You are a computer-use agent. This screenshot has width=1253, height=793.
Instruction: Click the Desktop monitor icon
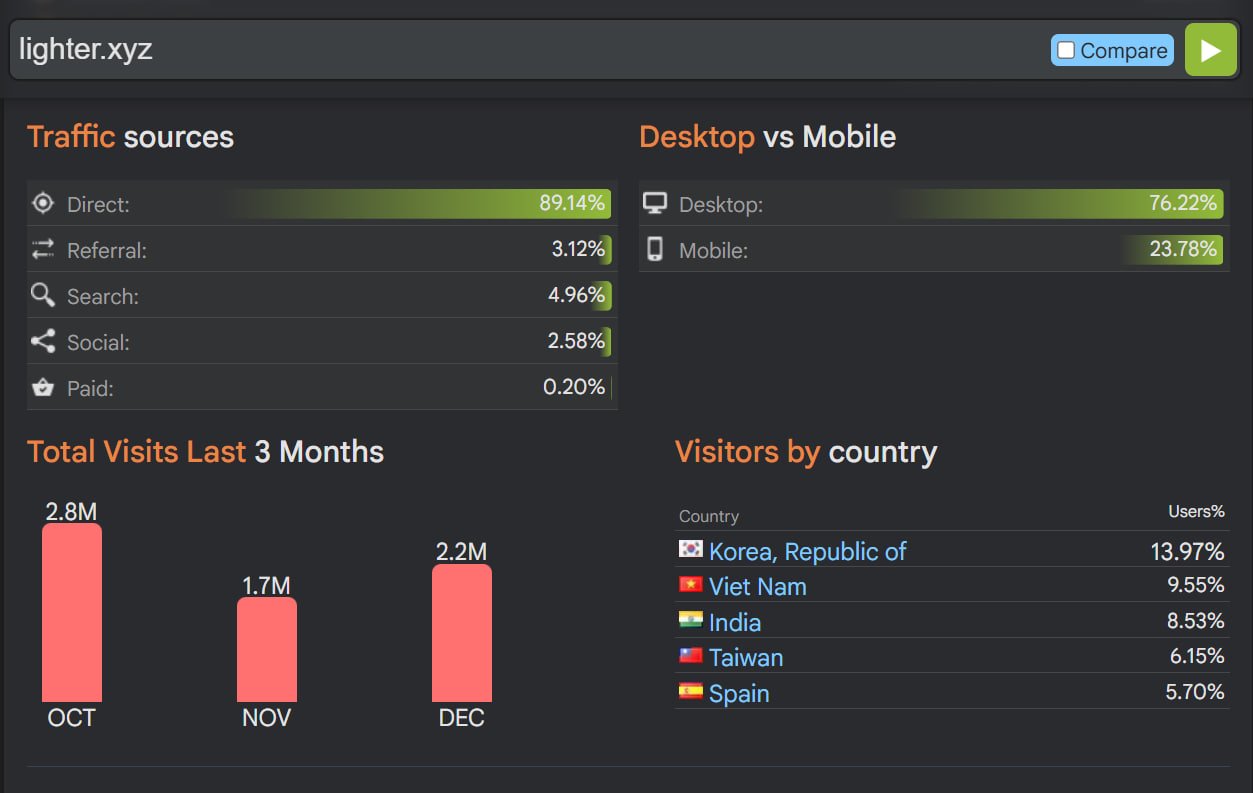click(655, 204)
